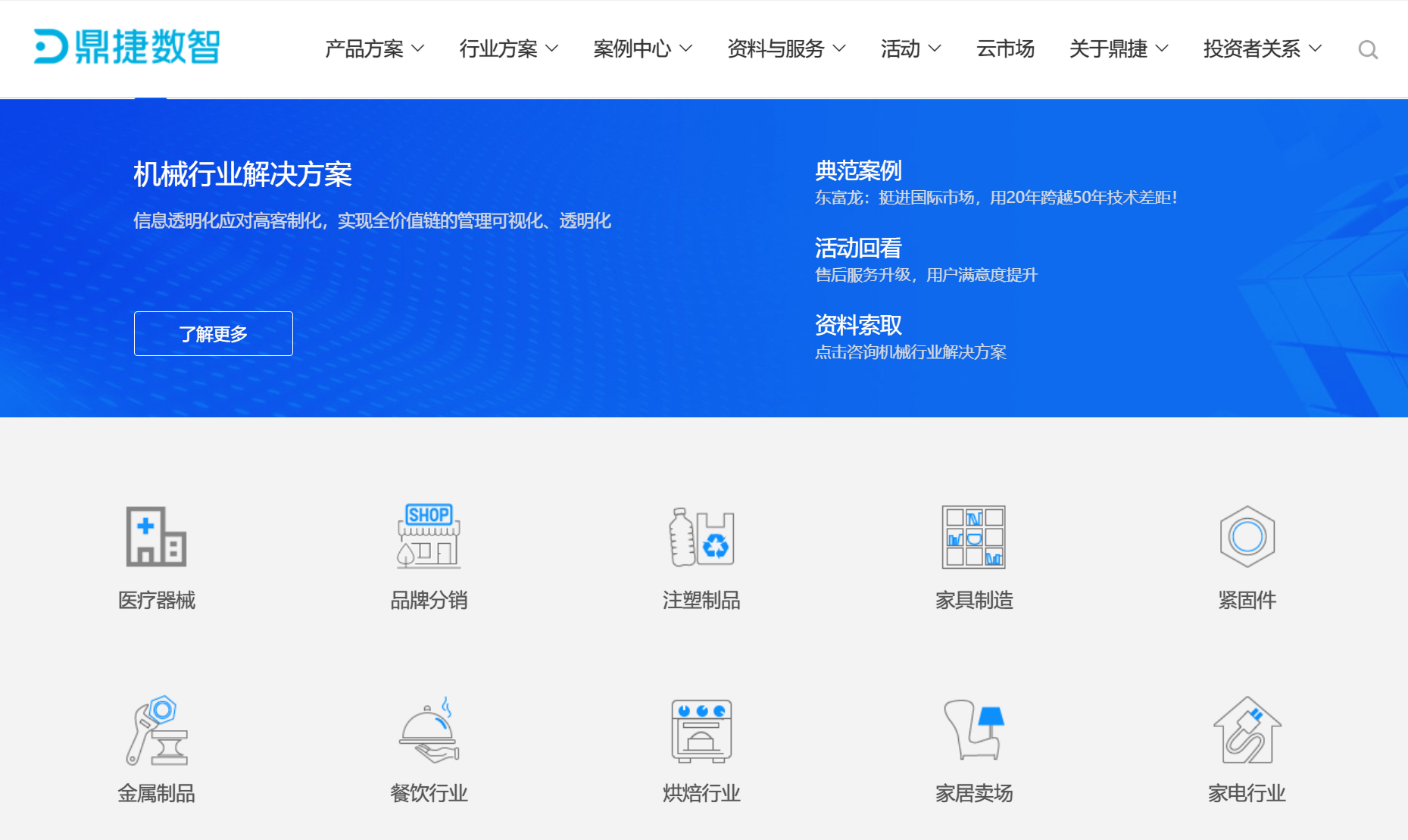Open the 家居卖场 armchair icon

click(973, 731)
